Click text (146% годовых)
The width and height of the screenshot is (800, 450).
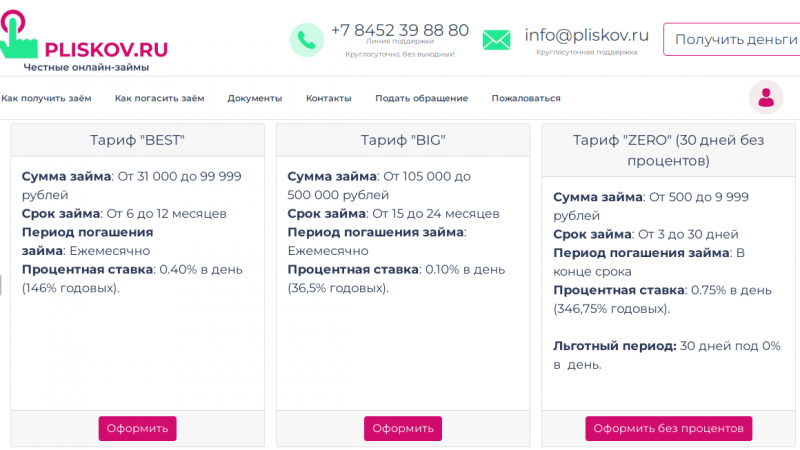(x=70, y=288)
